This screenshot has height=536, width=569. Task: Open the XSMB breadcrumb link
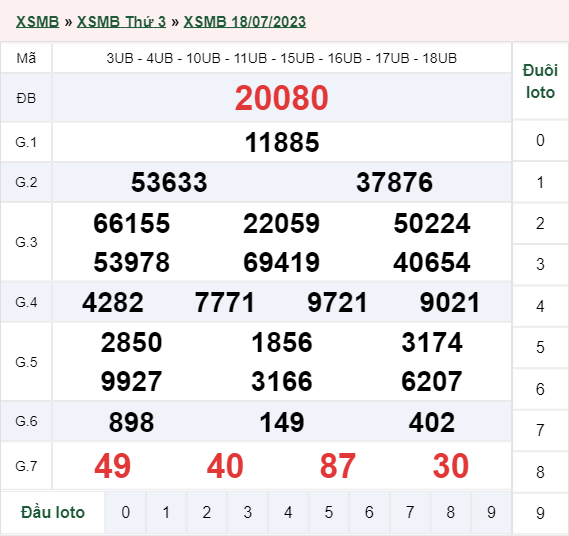pos(37,22)
